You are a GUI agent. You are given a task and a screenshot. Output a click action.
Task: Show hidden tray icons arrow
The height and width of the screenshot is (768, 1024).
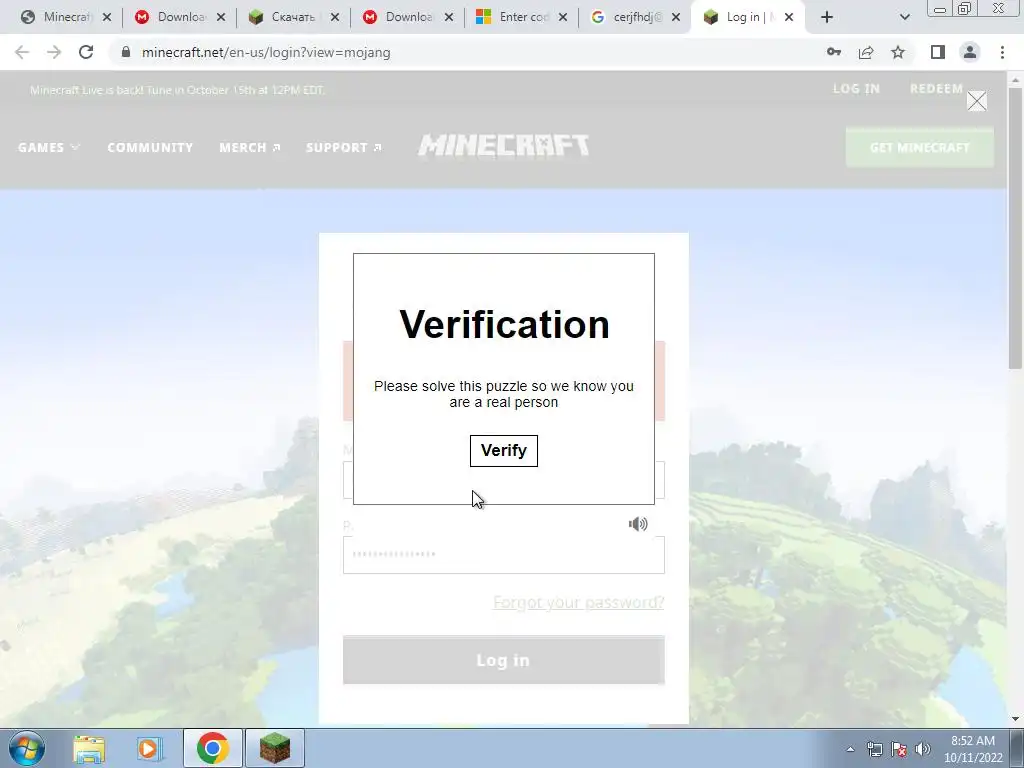tap(850, 749)
